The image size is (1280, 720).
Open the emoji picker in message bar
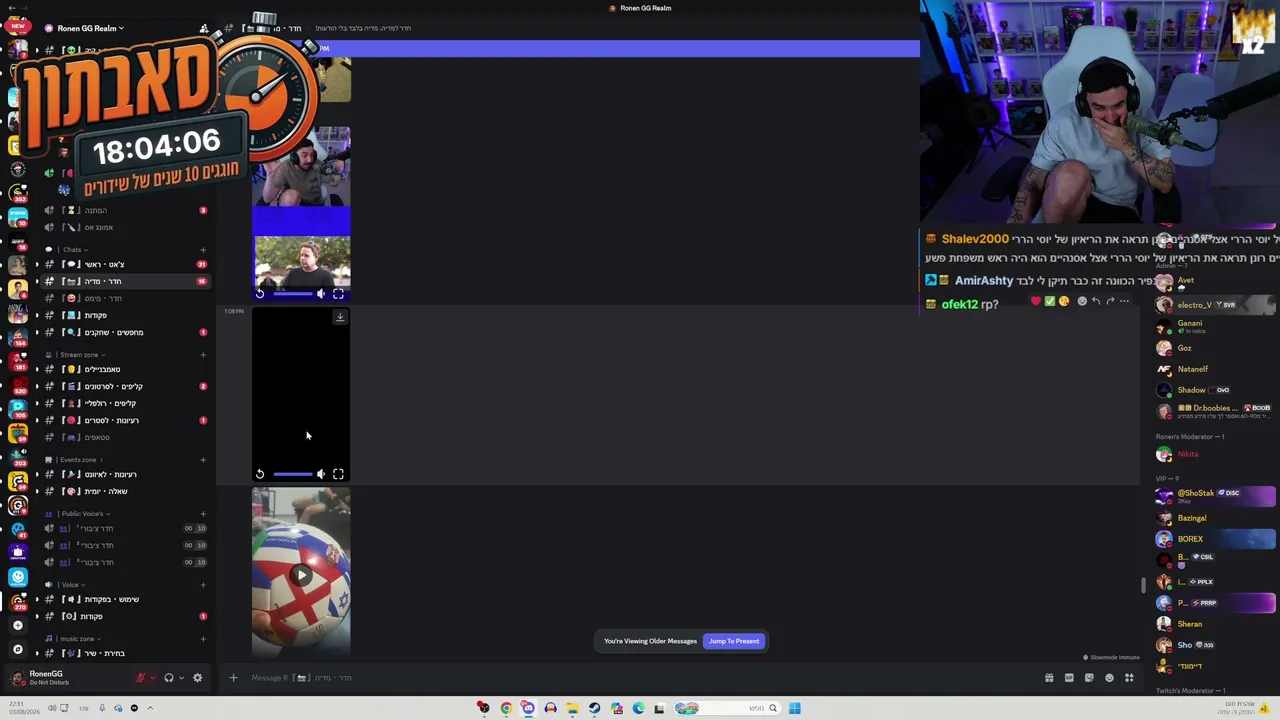point(1109,678)
